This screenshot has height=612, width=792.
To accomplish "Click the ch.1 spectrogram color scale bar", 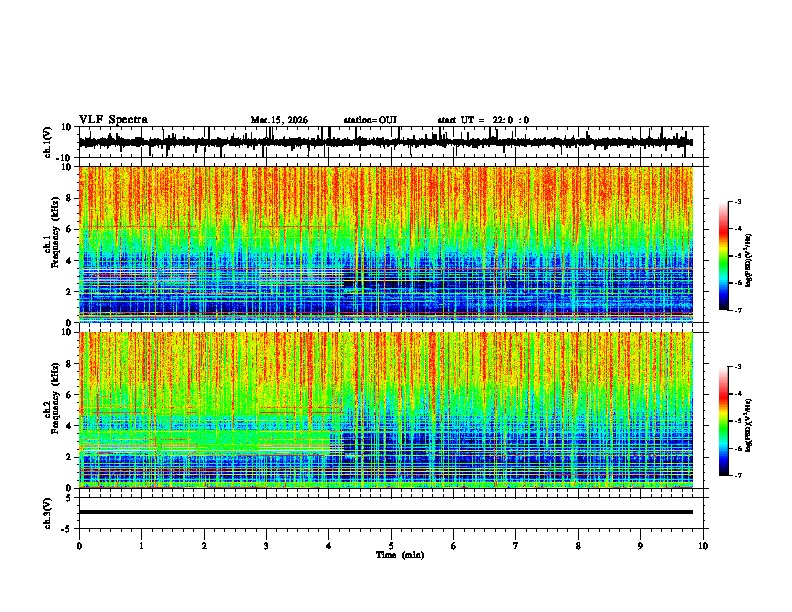I will (724, 256).
